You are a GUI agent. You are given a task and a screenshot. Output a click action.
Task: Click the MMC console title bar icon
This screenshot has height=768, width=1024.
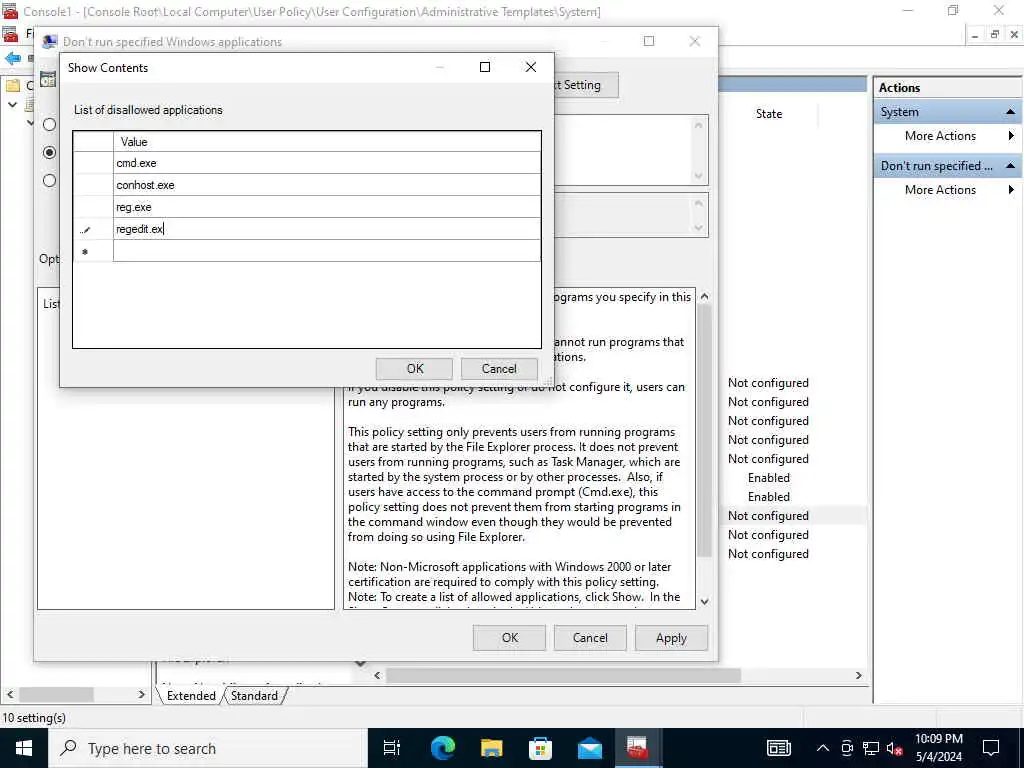point(10,11)
